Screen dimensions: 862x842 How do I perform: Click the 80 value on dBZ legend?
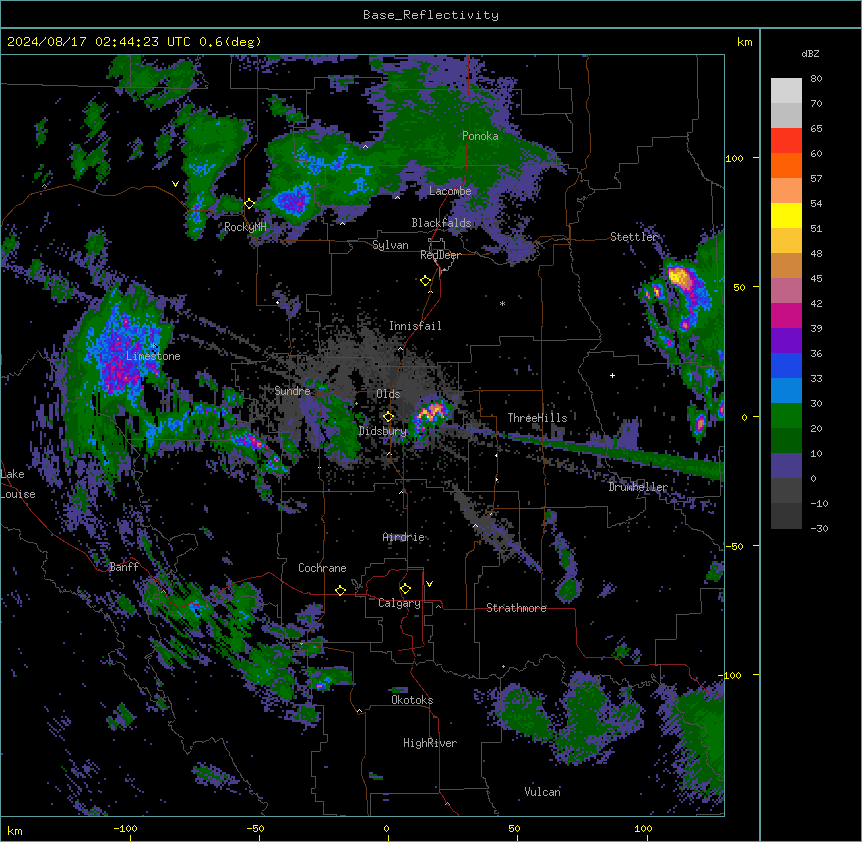coord(816,79)
